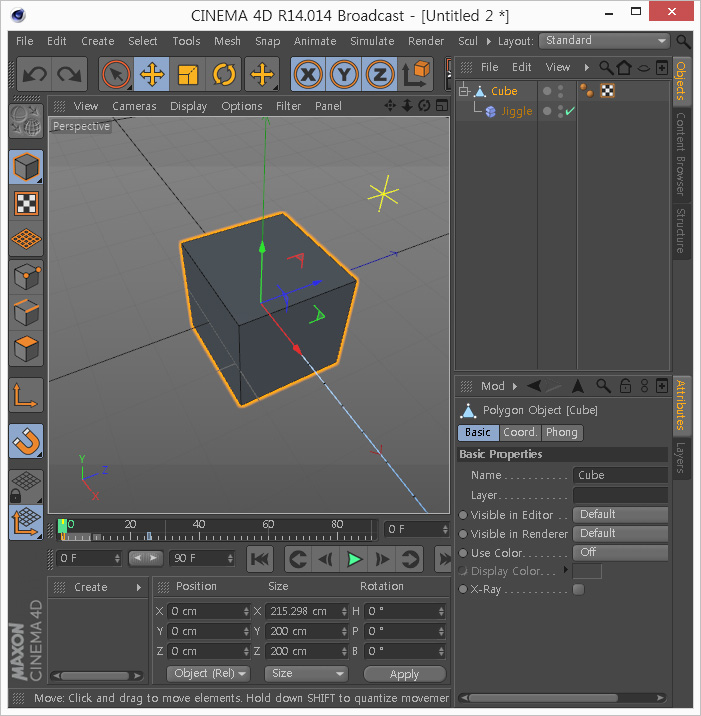Toggle Jiggle deformer enable checkmark
The height and width of the screenshot is (716, 701).
click(570, 111)
